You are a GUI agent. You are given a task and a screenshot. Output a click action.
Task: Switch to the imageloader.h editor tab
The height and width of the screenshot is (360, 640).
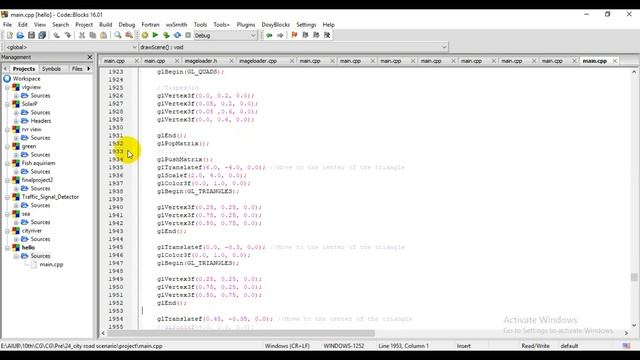[201, 61]
